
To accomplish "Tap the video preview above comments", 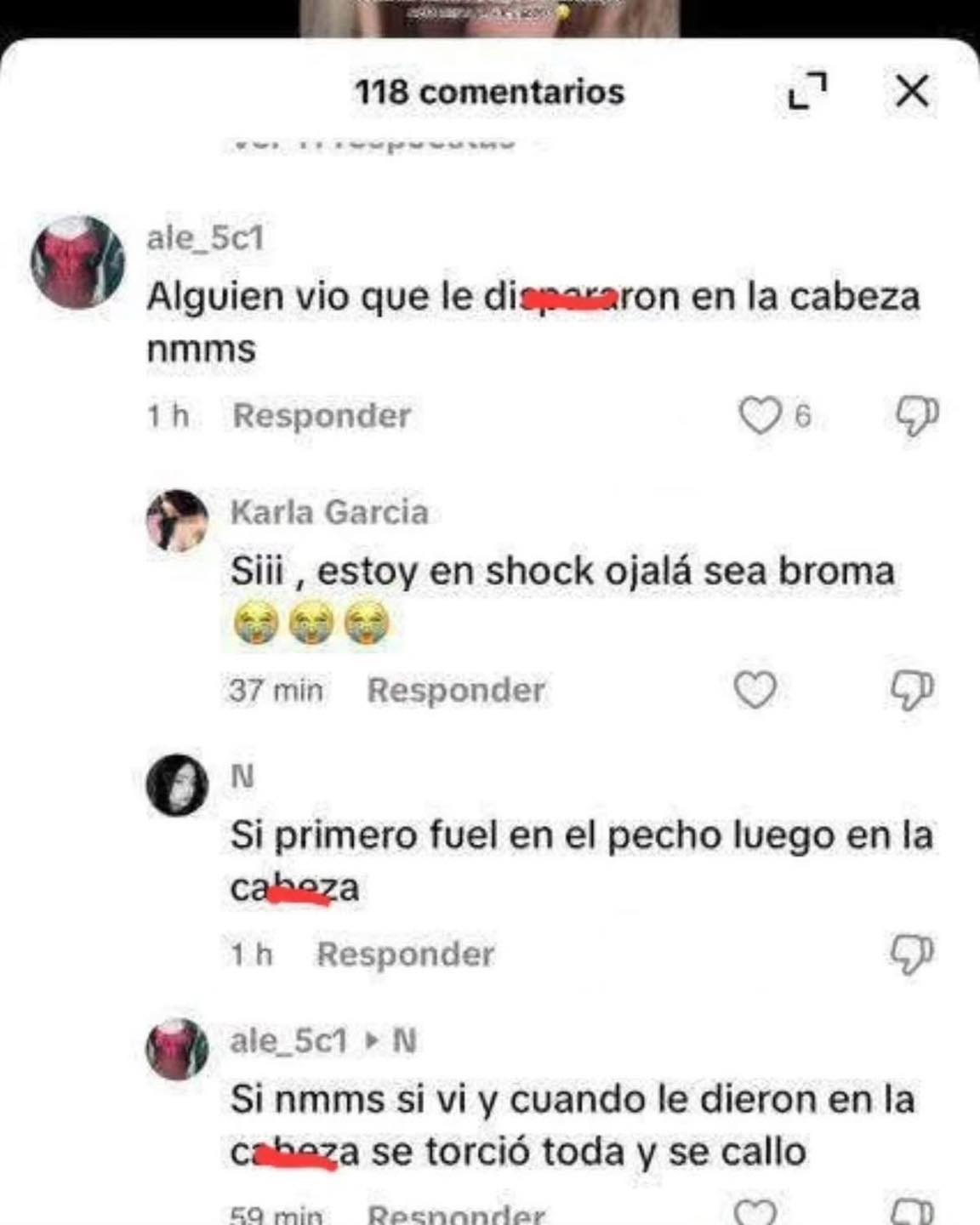I will click(x=490, y=18).
